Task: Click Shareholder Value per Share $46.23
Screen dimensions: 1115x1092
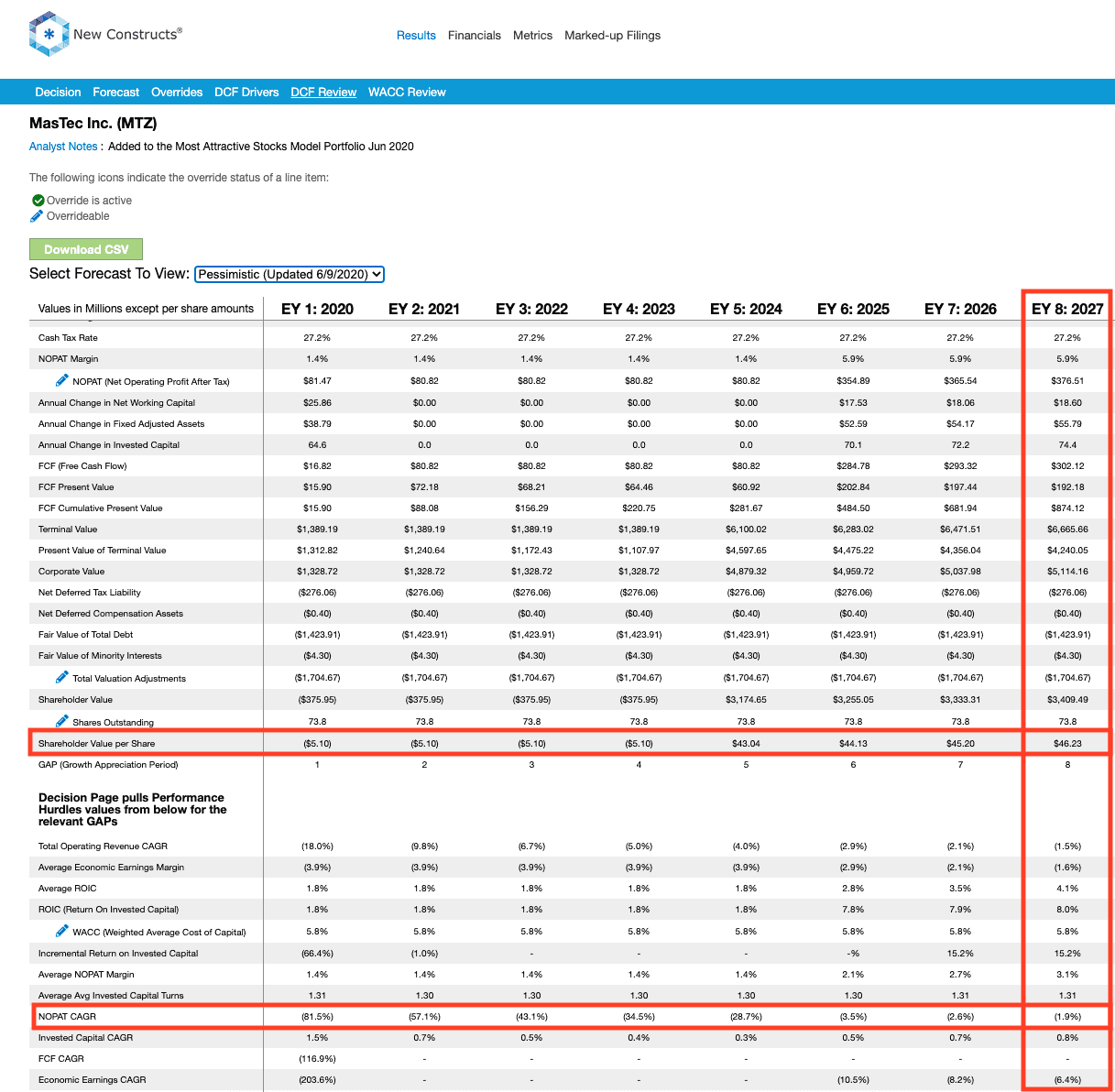Action: pos(1067,744)
